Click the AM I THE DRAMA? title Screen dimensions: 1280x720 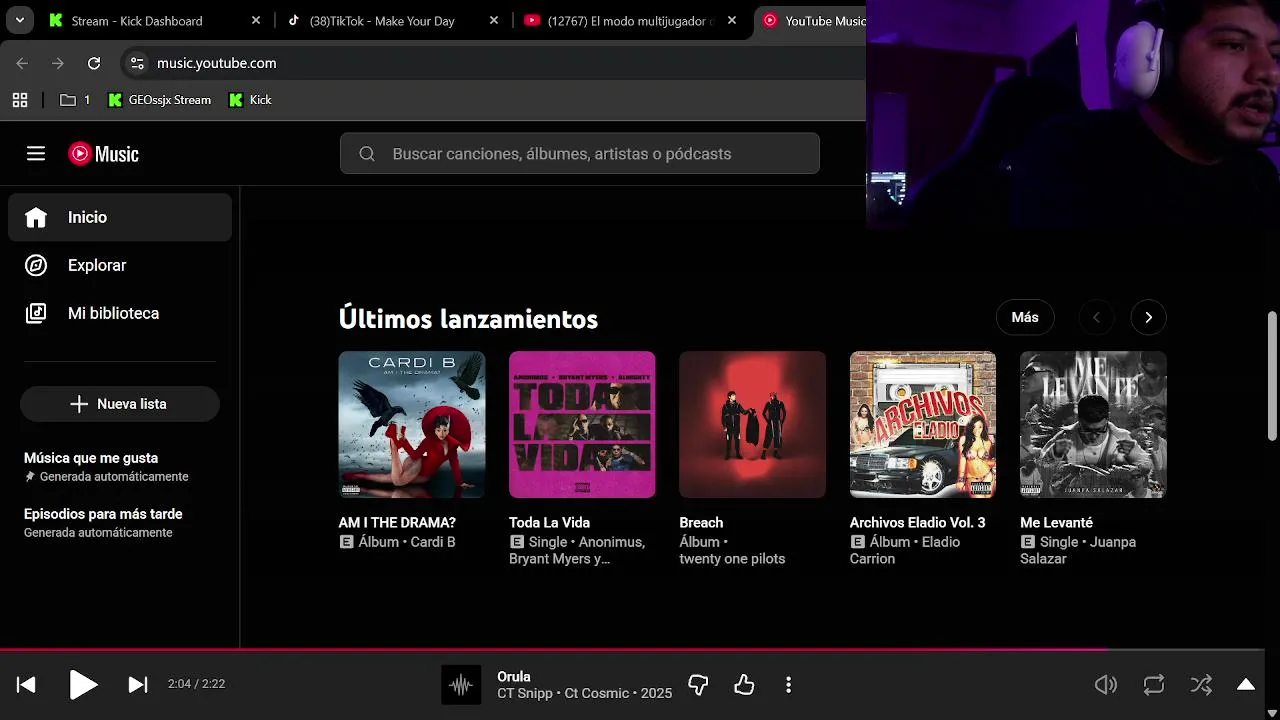397,523
